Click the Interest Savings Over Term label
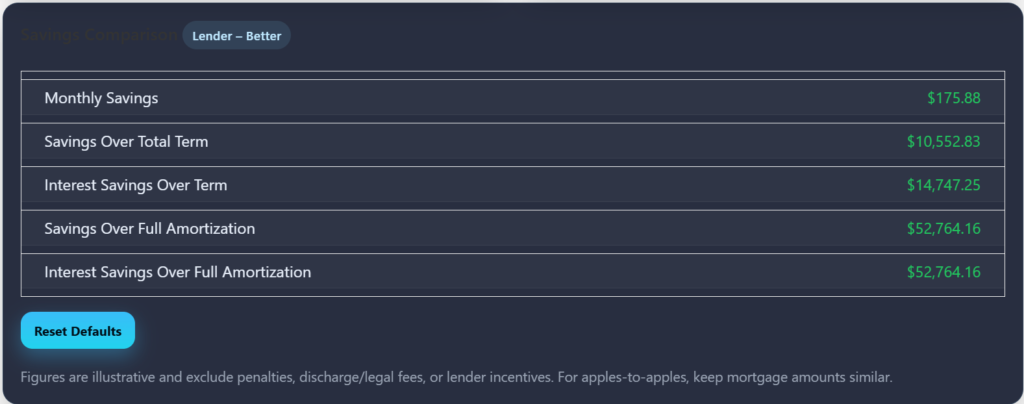The image size is (1024, 404). (136, 185)
